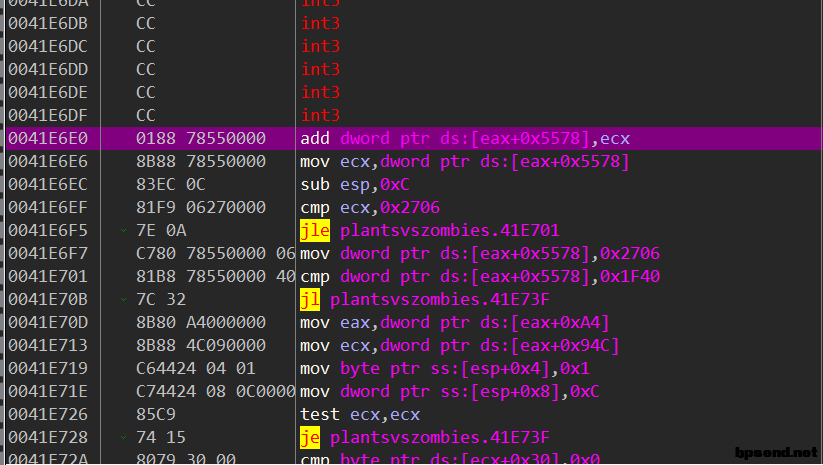This screenshot has width=823, height=465.
Task: Select address 0041E6DF
Action: (48, 115)
